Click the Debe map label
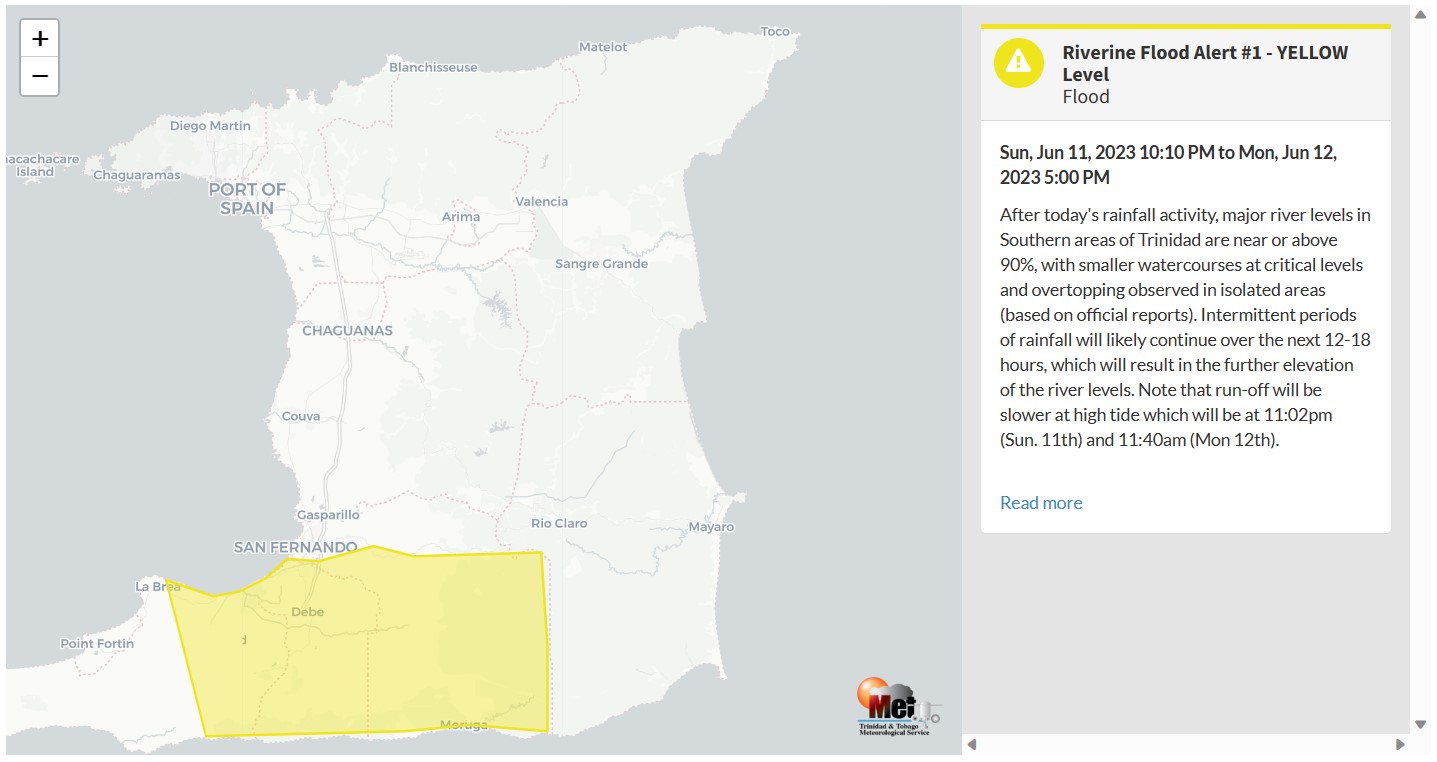 [x=307, y=611]
